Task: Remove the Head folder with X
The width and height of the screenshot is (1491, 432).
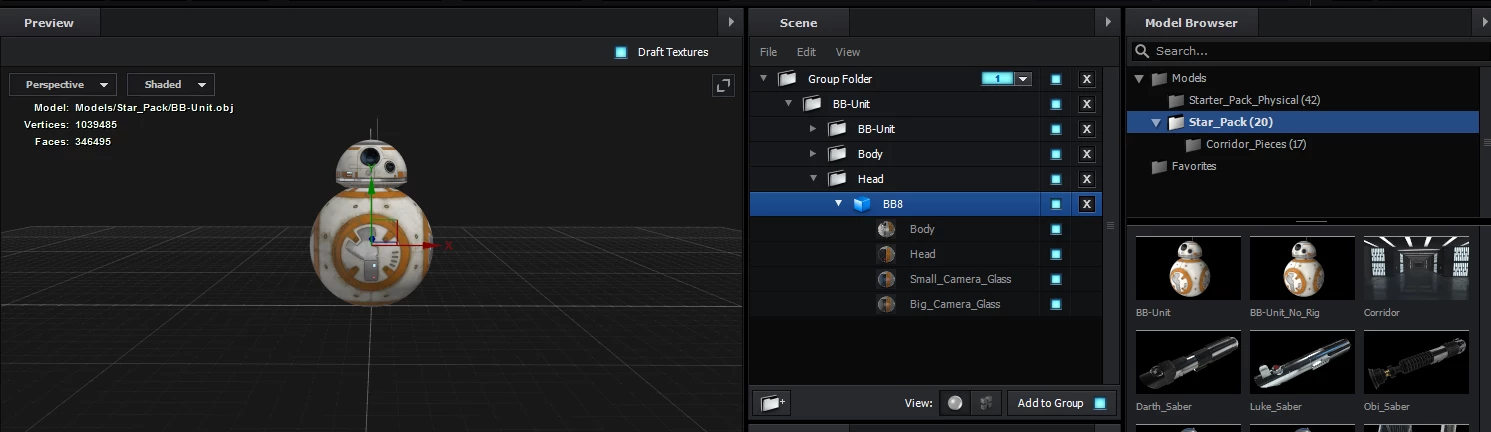Action: 1087,179
